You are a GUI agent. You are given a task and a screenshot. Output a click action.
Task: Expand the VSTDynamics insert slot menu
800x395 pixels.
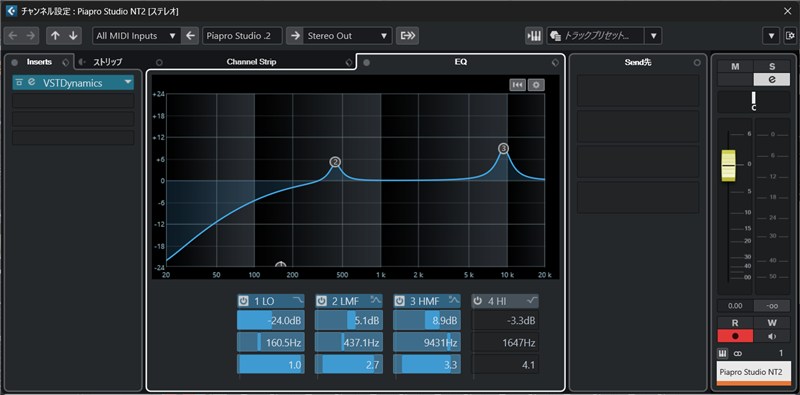tap(127, 82)
